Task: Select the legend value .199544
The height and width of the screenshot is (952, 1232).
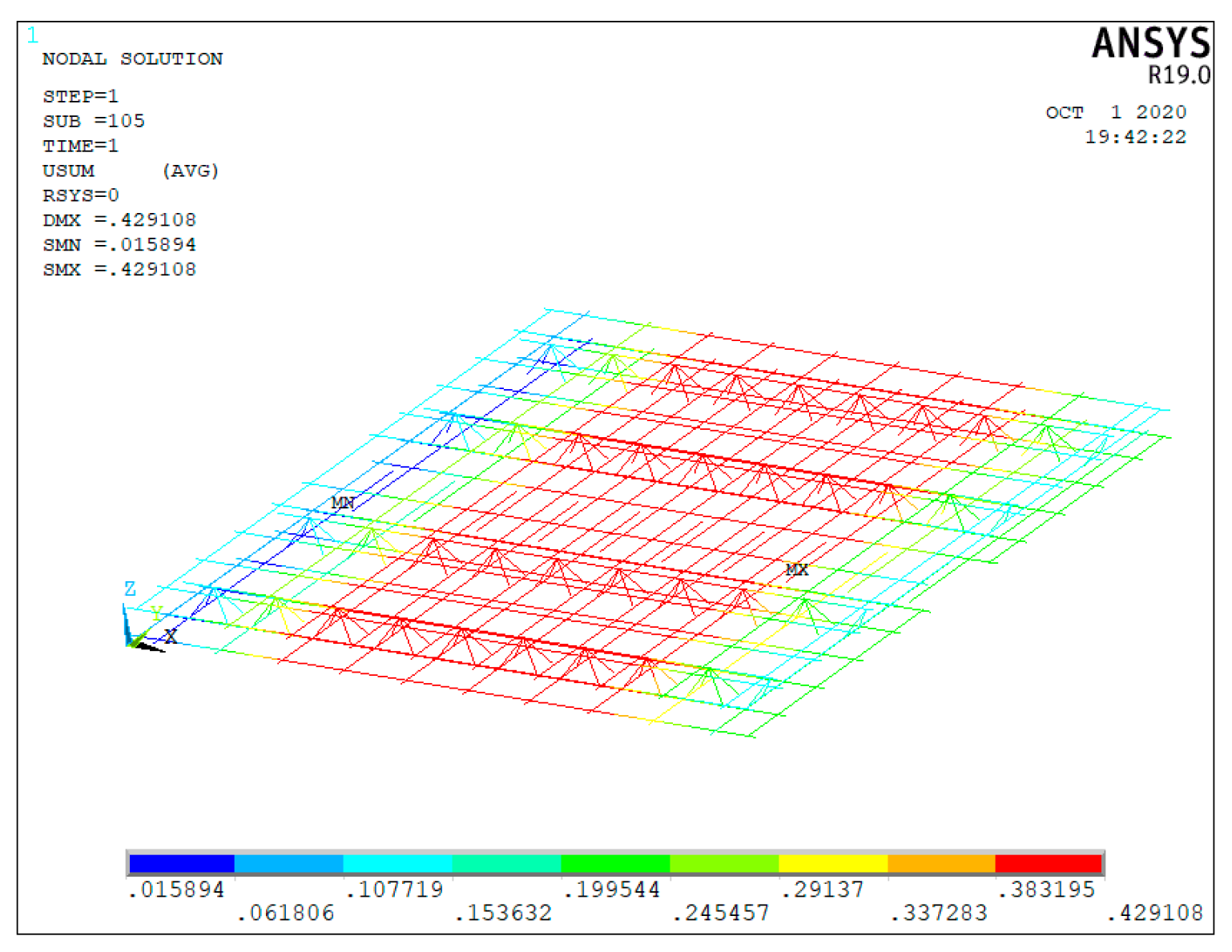Action: point(612,890)
